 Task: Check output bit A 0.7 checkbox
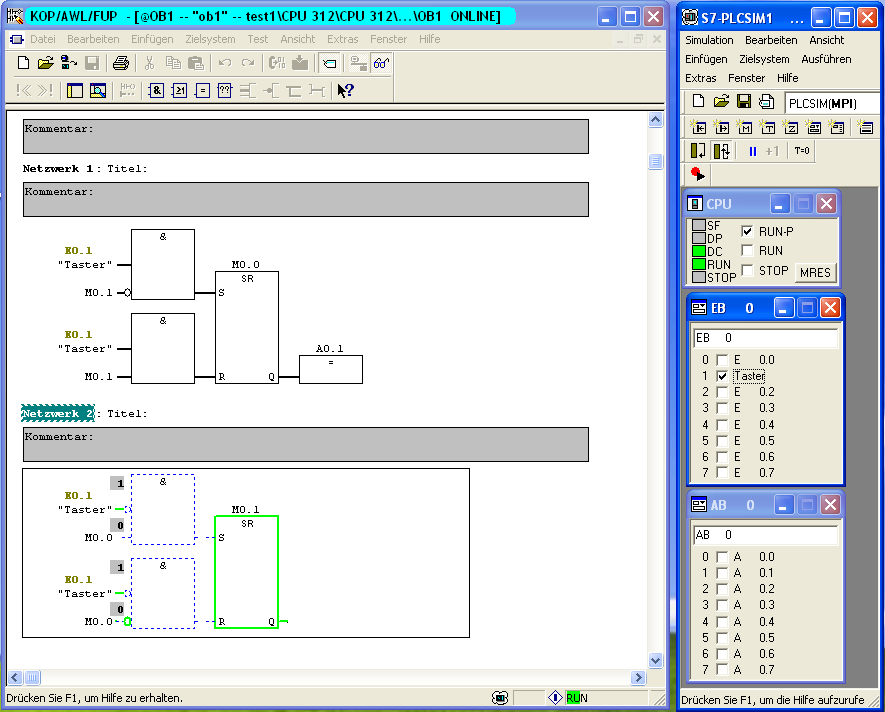coord(722,669)
